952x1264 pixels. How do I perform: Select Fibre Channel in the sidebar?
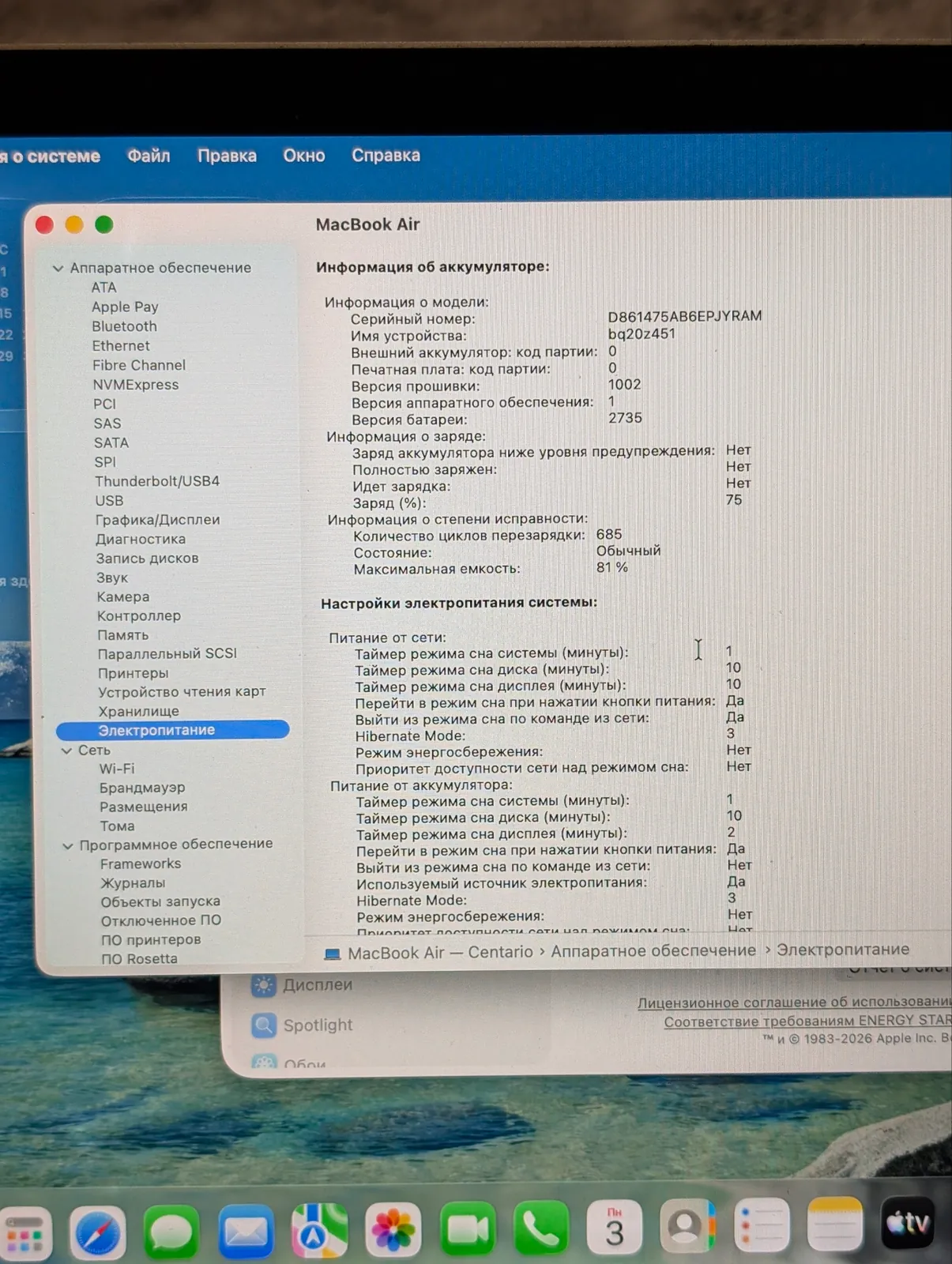[x=139, y=365]
